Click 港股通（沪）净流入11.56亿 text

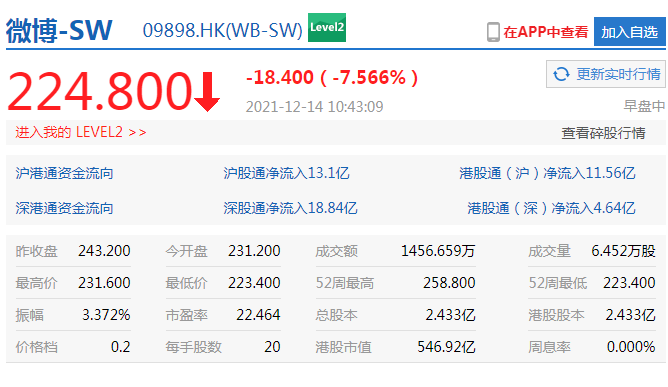click(x=547, y=173)
